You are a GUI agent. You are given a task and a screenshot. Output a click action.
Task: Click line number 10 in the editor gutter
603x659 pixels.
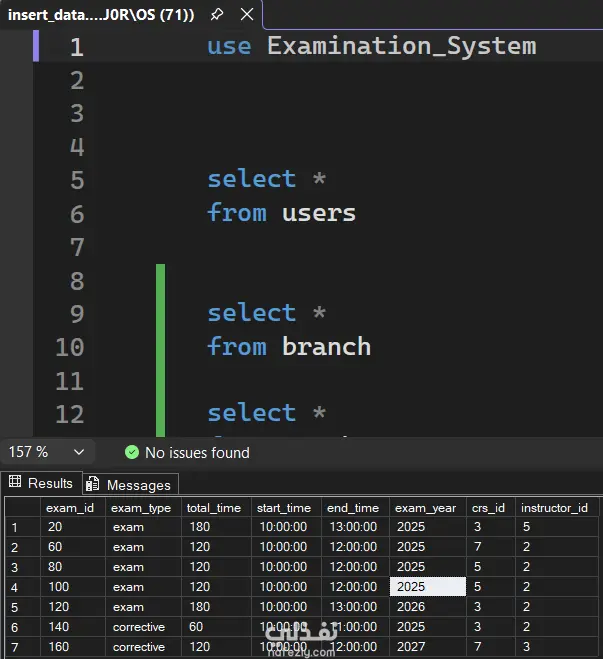pyautogui.click(x=69, y=347)
